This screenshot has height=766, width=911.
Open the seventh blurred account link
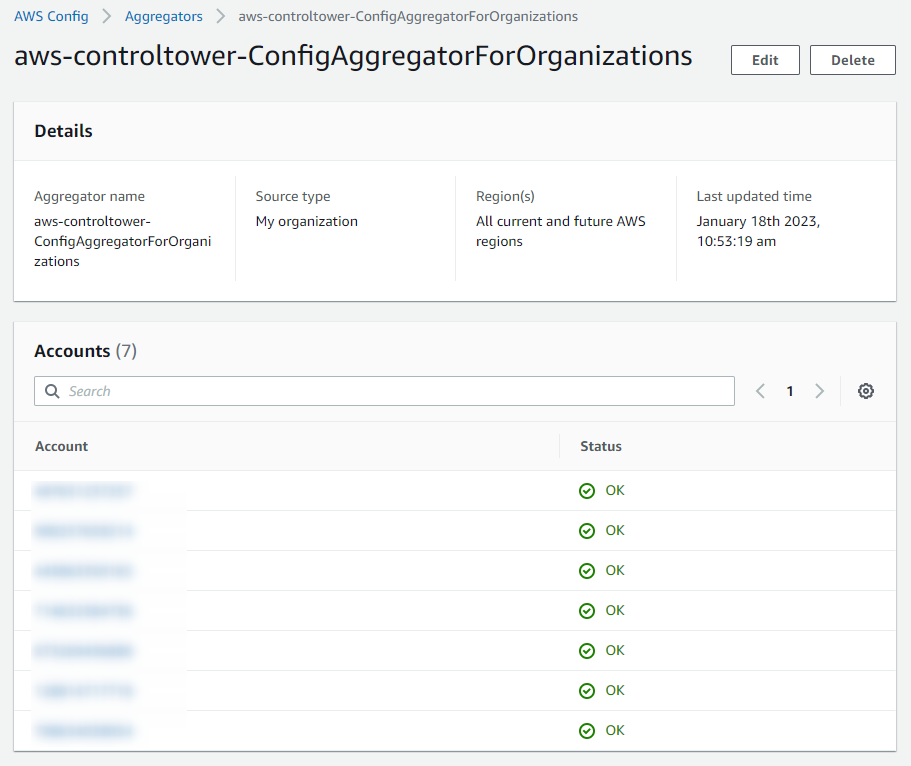(x=84, y=731)
